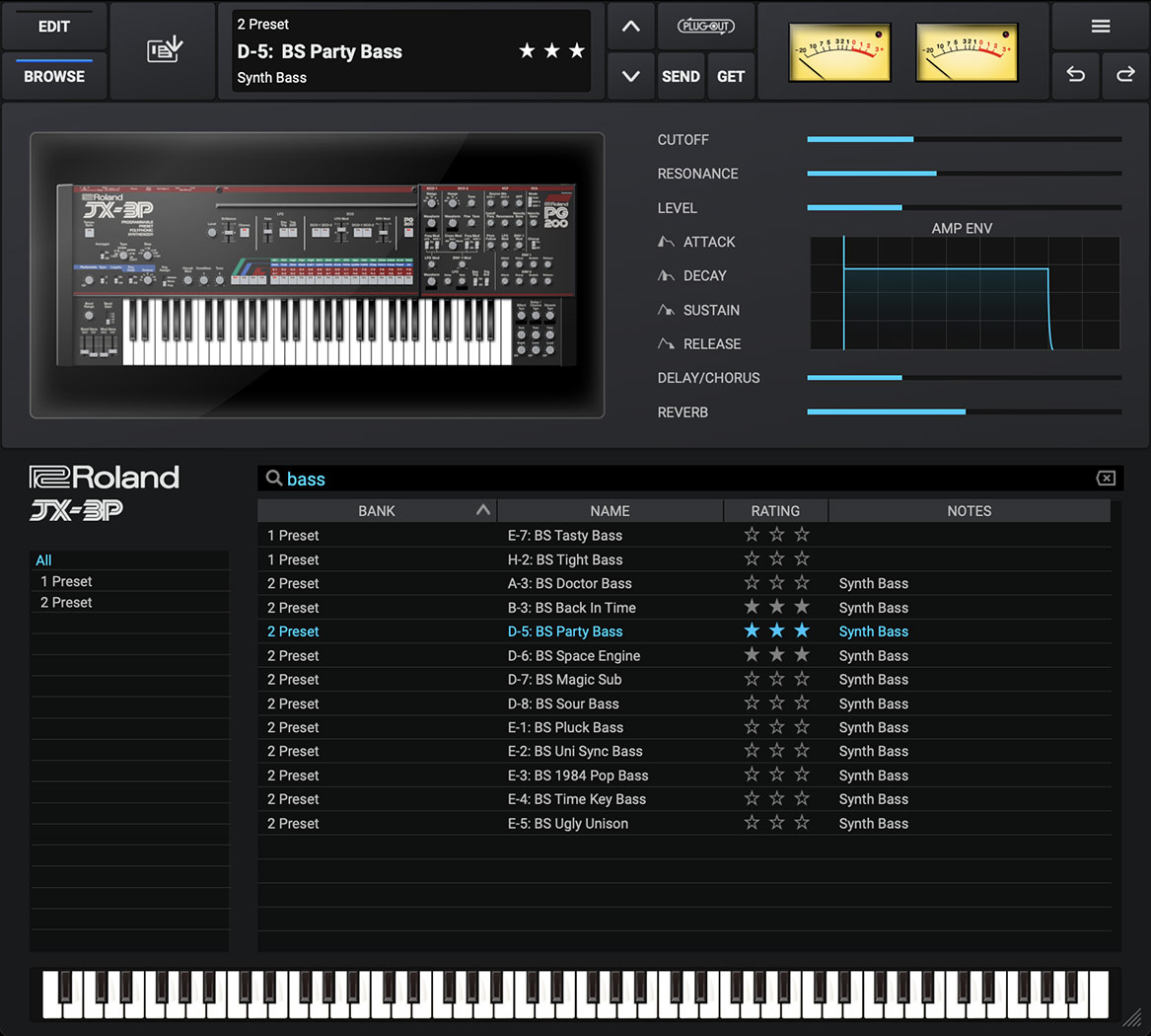The height and width of the screenshot is (1036, 1151).
Task: Click Synth Bass note of D-8 Sour Bass
Action: 874,703
